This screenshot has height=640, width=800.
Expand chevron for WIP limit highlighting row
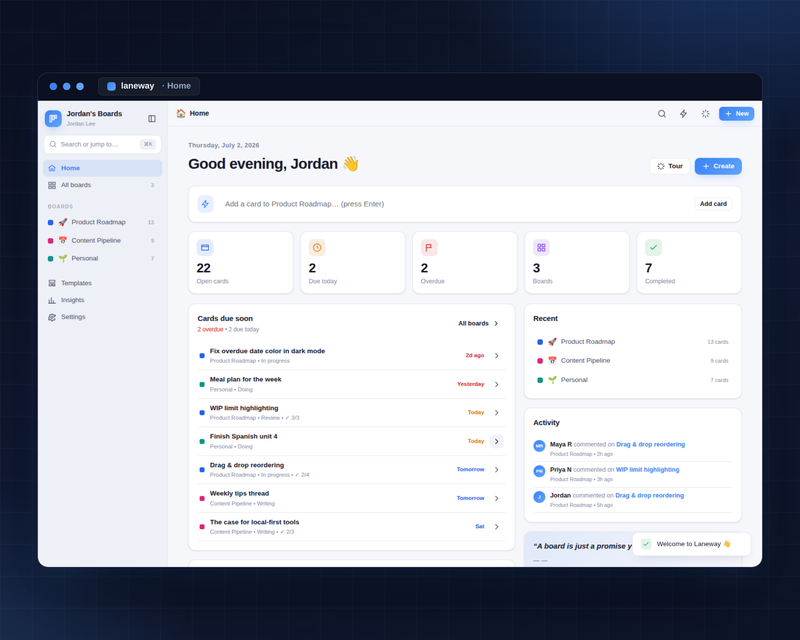tap(496, 412)
